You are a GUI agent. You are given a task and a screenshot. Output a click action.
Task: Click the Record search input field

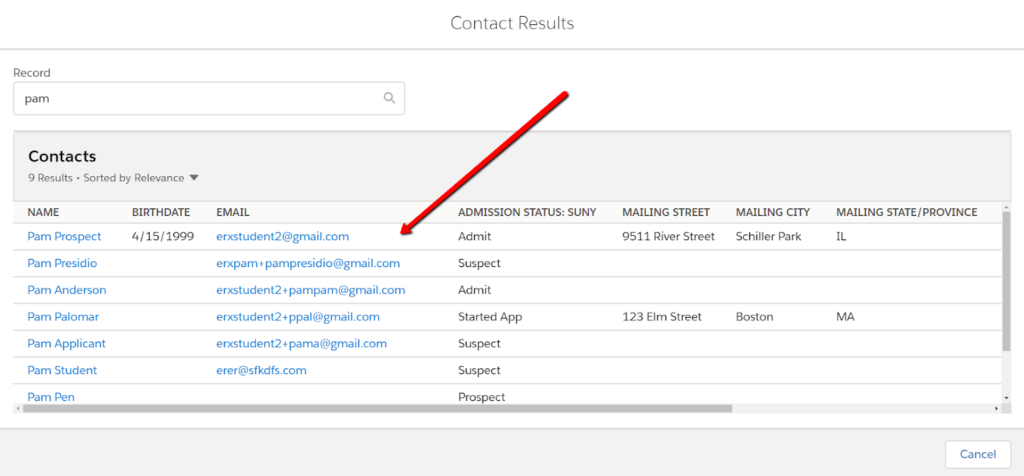tap(200, 99)
